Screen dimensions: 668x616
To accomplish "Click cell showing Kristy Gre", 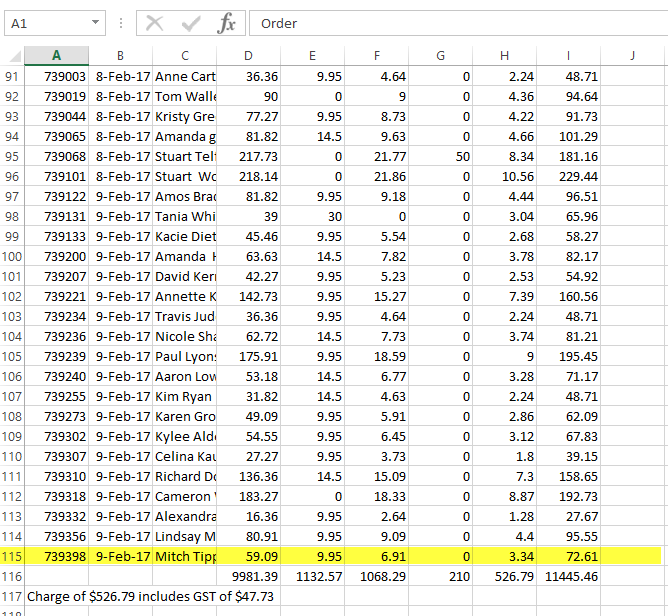I will pyautogui.click(x=184, y=117).
